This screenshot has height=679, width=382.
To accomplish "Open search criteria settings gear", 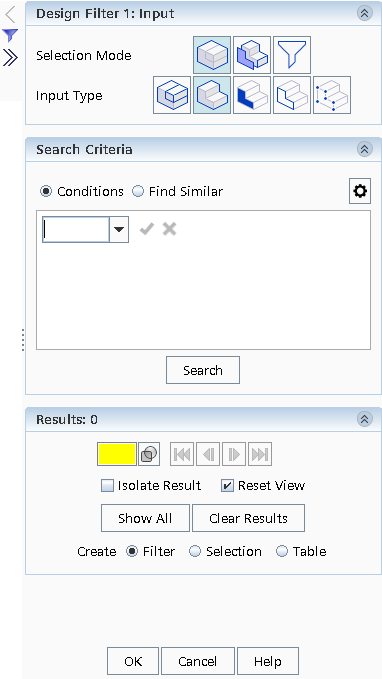I will click(x=360, y=191).
